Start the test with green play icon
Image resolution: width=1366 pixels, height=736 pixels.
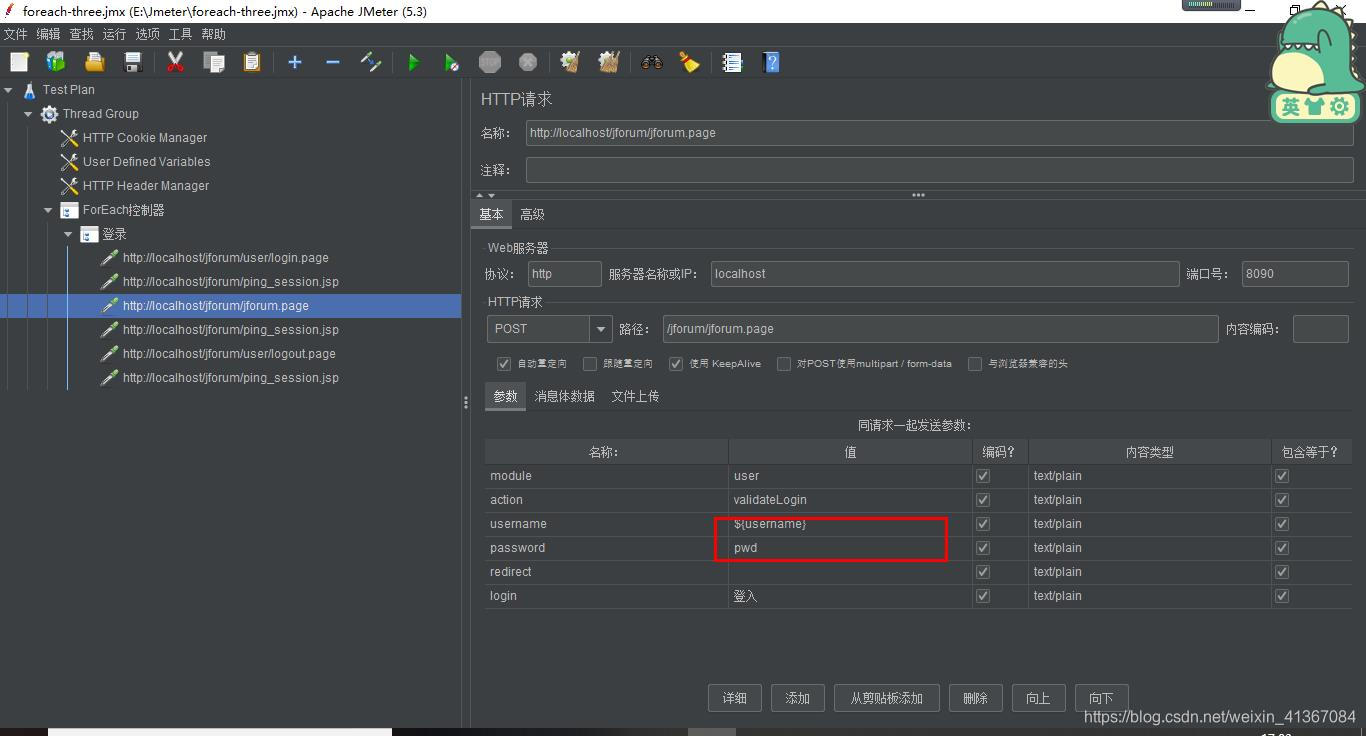413,62
